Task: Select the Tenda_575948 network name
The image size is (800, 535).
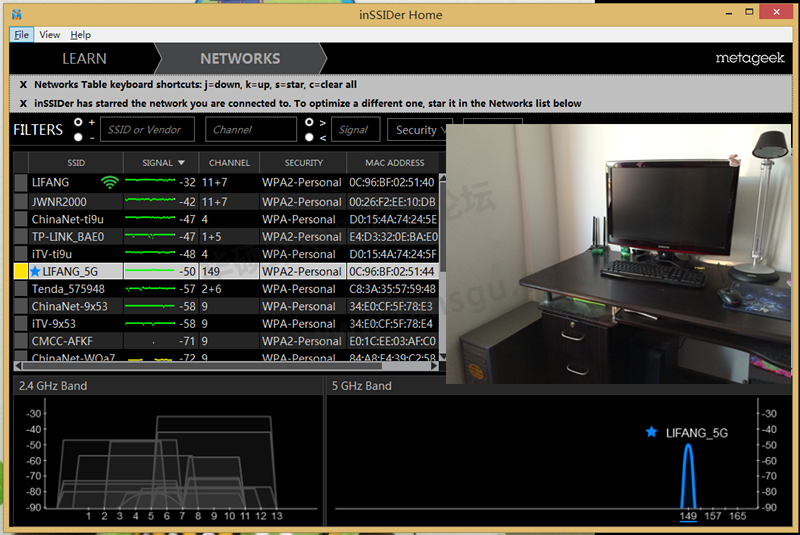Action: pyautogui.click(x=68, y=289)
